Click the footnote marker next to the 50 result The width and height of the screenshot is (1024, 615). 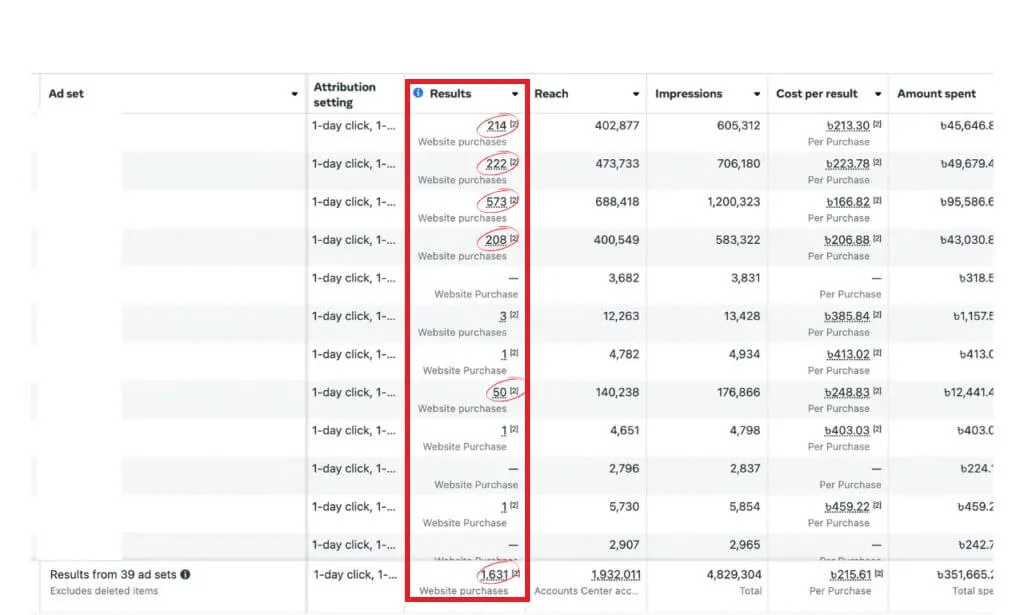coord(514,392)
